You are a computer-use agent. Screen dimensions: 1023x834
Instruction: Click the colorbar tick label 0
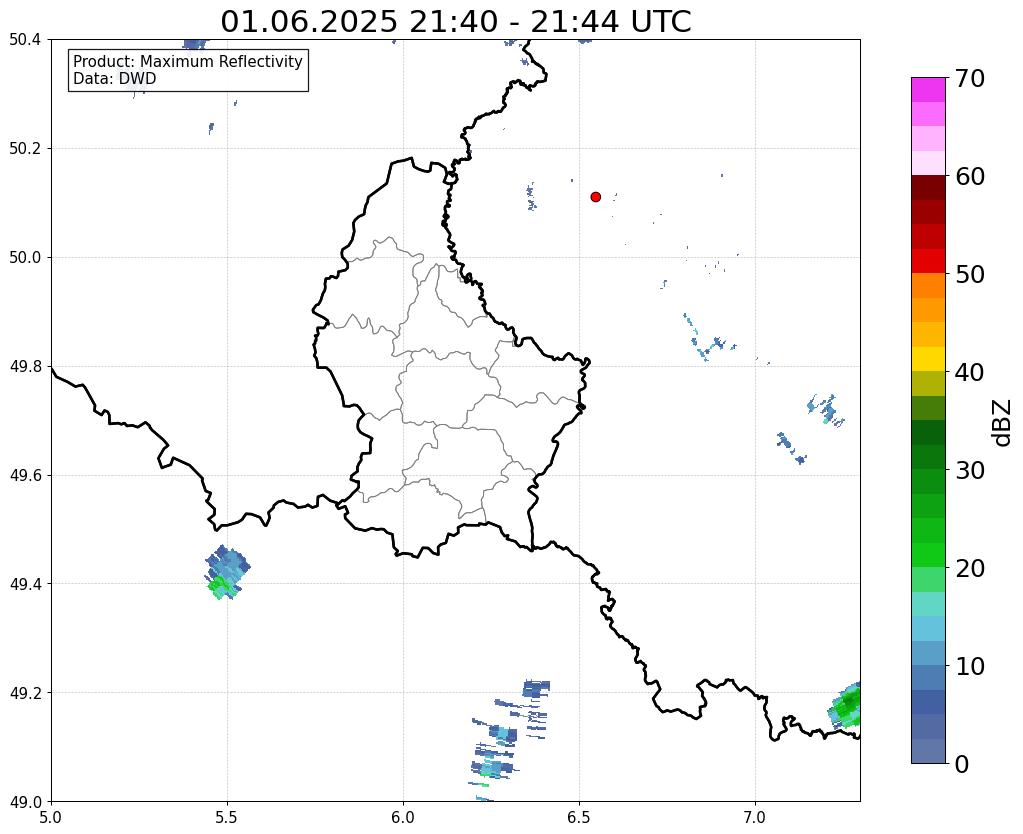tap(962, 764)
